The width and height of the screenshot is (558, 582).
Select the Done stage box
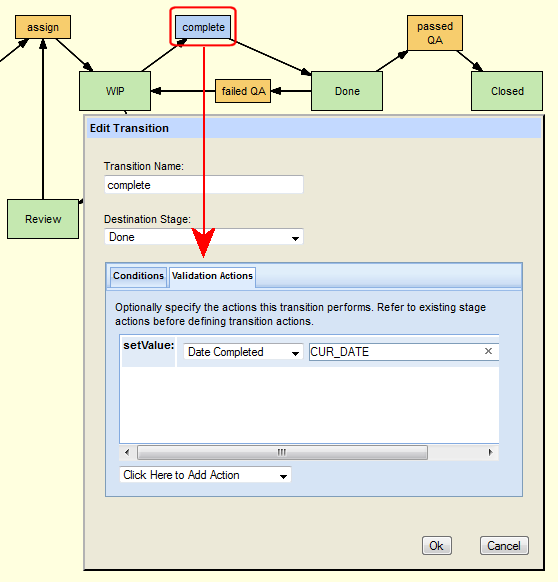click(347, 91)
